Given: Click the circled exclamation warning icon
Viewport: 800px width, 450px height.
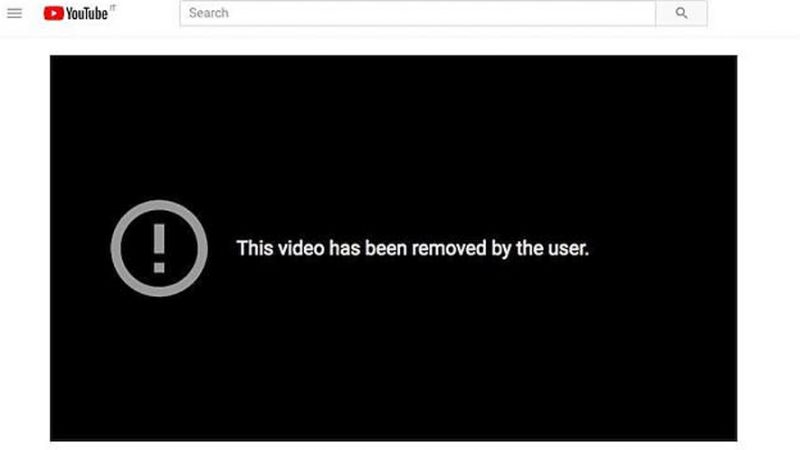Looking at the screenshot, I should (159, 248).
